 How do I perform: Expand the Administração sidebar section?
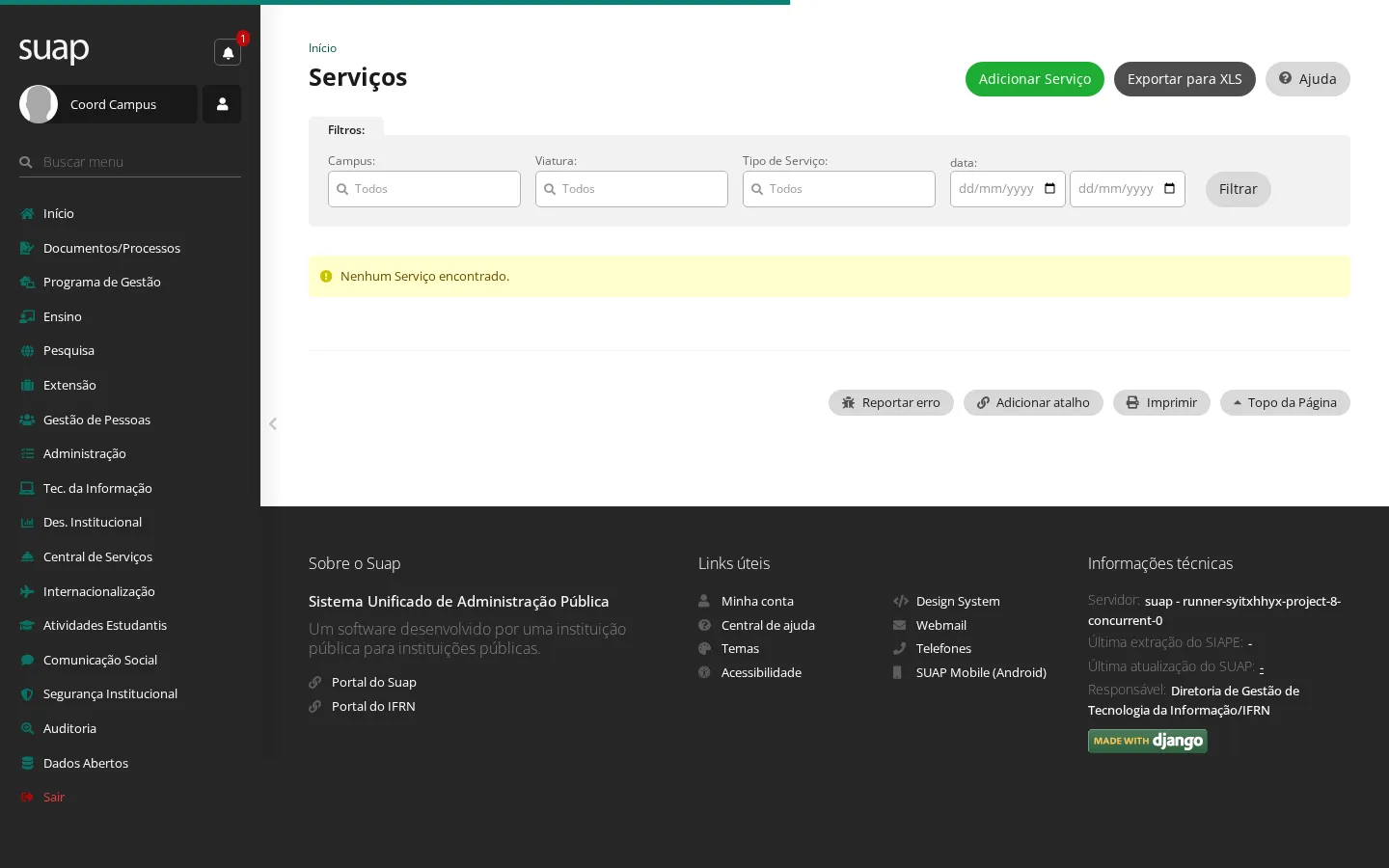tap(130, 453)
